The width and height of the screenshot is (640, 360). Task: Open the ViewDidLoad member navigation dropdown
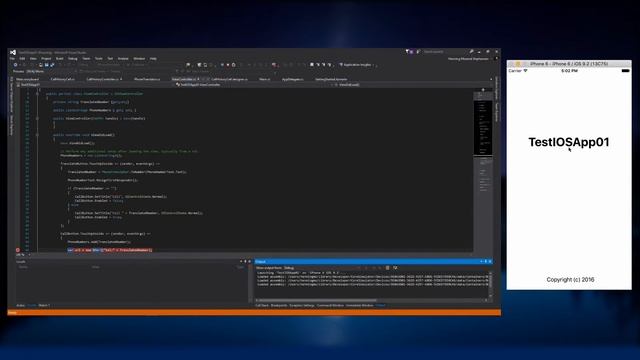[412, 85]
